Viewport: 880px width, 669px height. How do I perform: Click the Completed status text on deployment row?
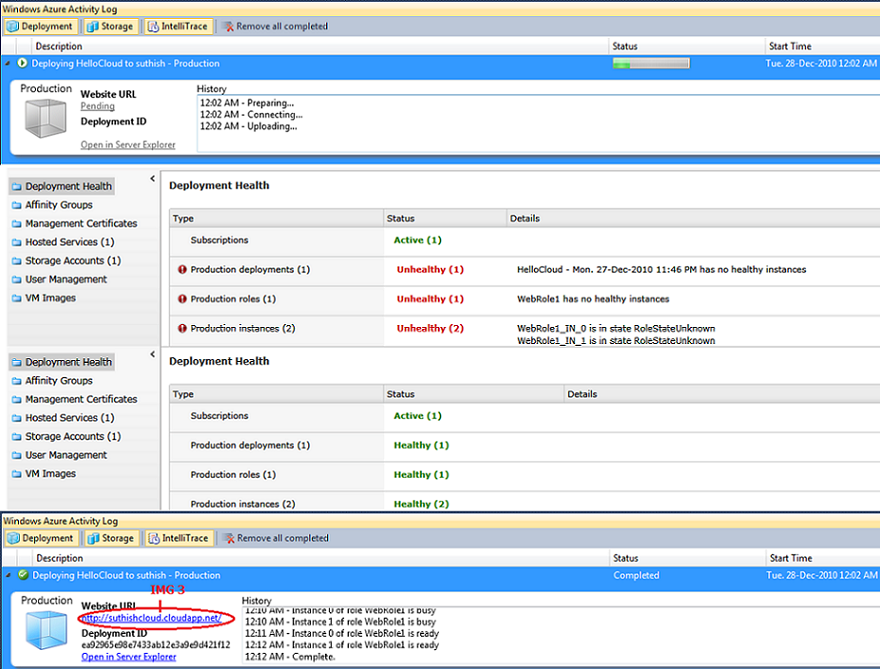click(636, 575)
